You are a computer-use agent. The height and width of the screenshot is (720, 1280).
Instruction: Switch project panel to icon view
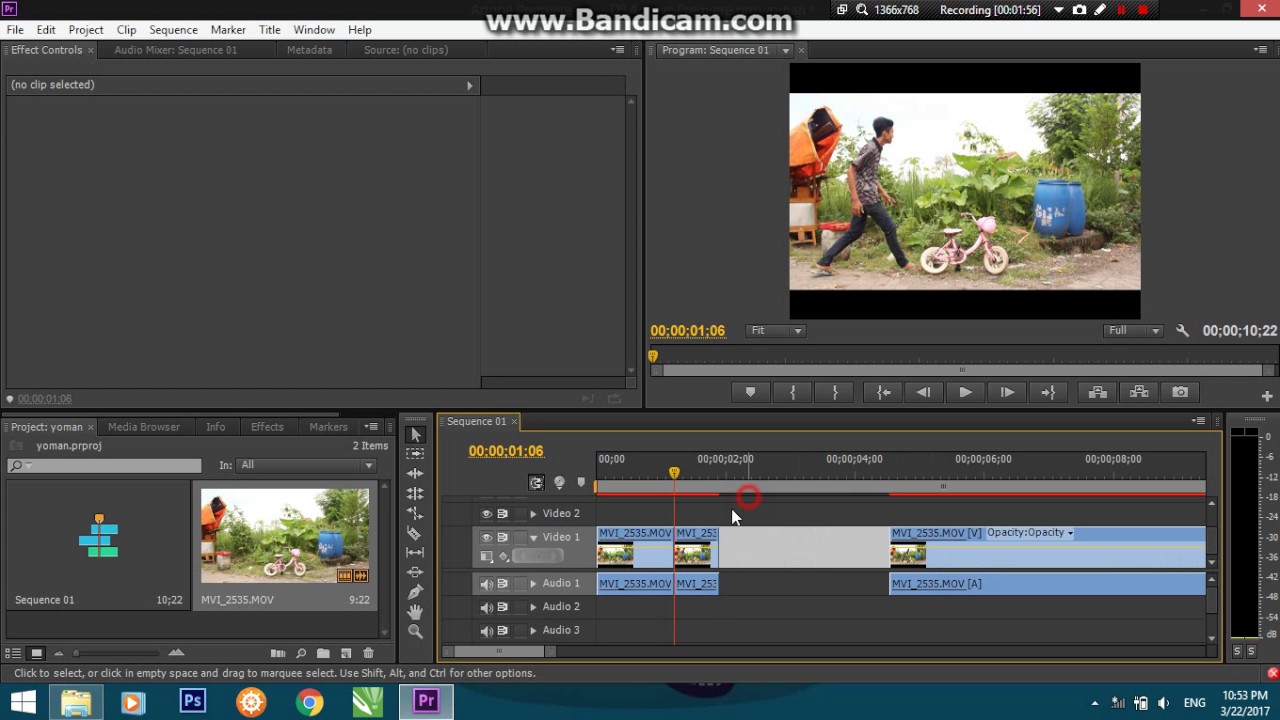tap(36, 654)
